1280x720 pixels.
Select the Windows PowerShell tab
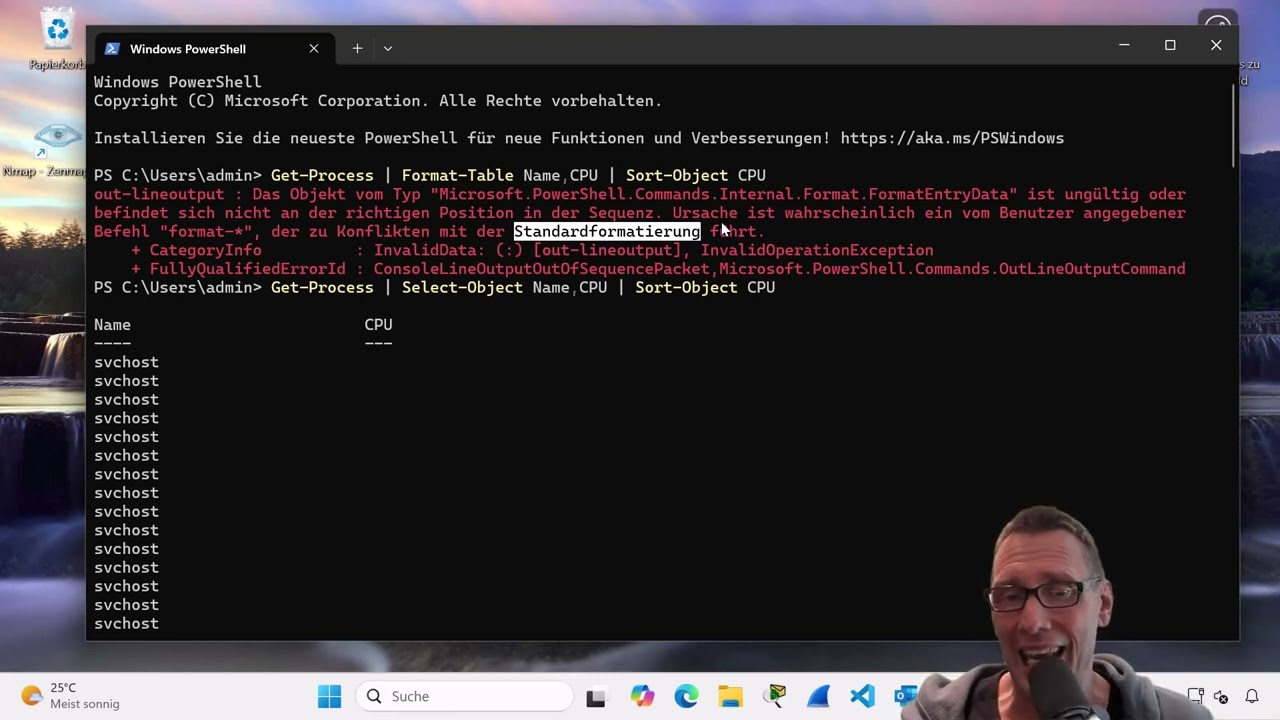(x=213, y=48)
